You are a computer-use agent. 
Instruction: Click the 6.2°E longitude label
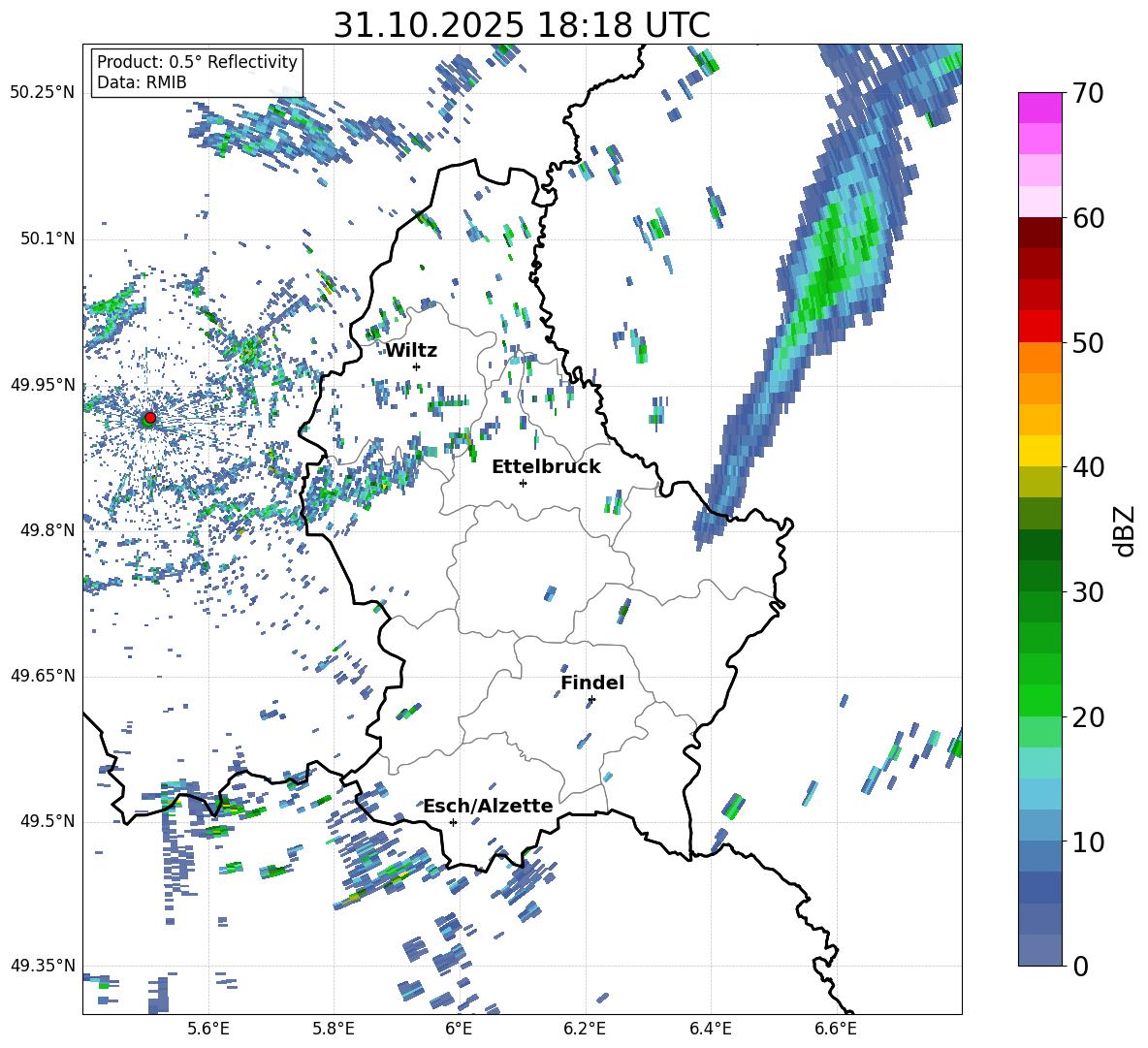585,1029
